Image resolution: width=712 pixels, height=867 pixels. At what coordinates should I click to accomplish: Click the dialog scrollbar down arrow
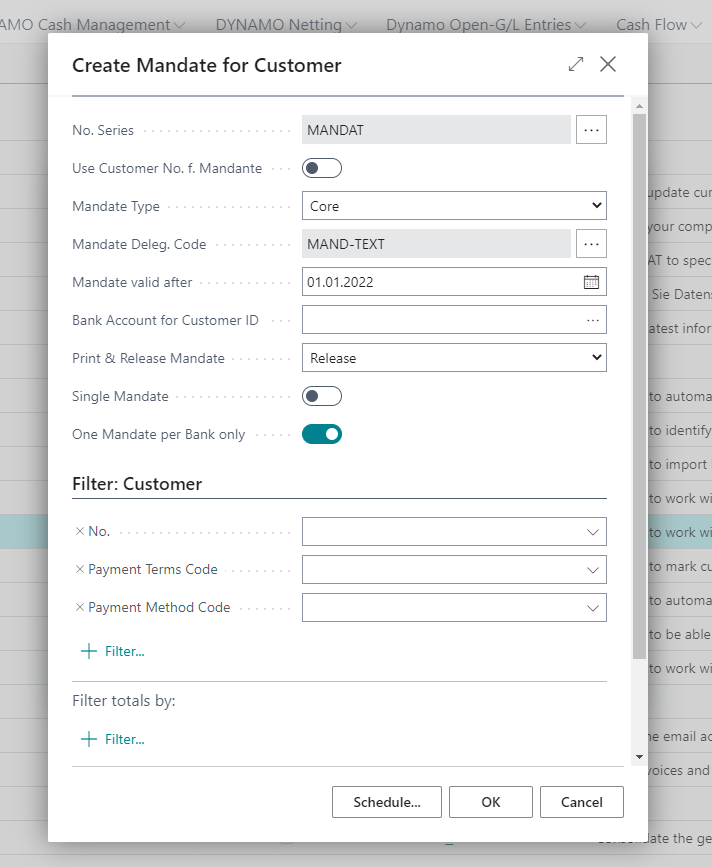(x=640, y=757)
